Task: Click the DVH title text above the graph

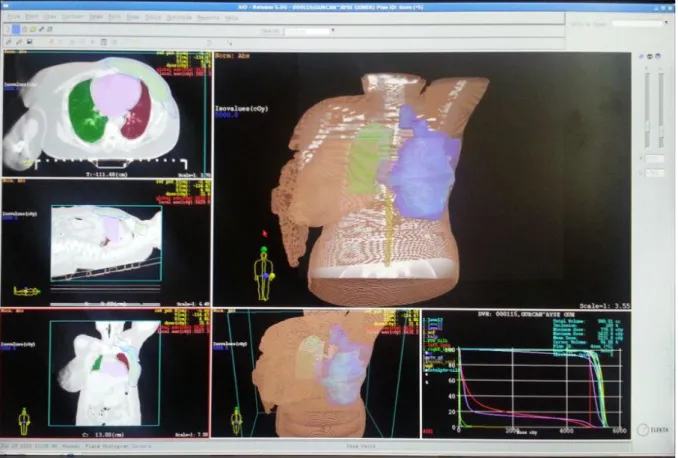Action: pyautogui.click(x=526, y=314)
